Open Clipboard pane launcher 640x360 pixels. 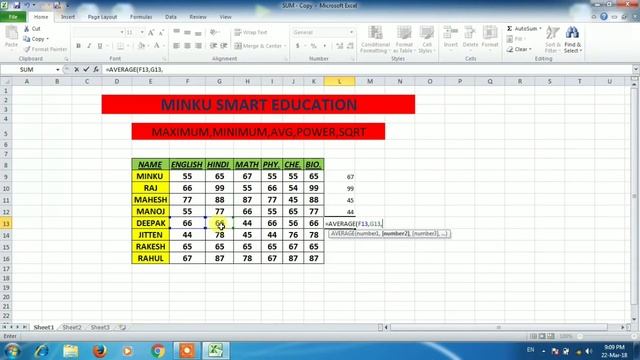pyautogui.click(x=66, y=59)
